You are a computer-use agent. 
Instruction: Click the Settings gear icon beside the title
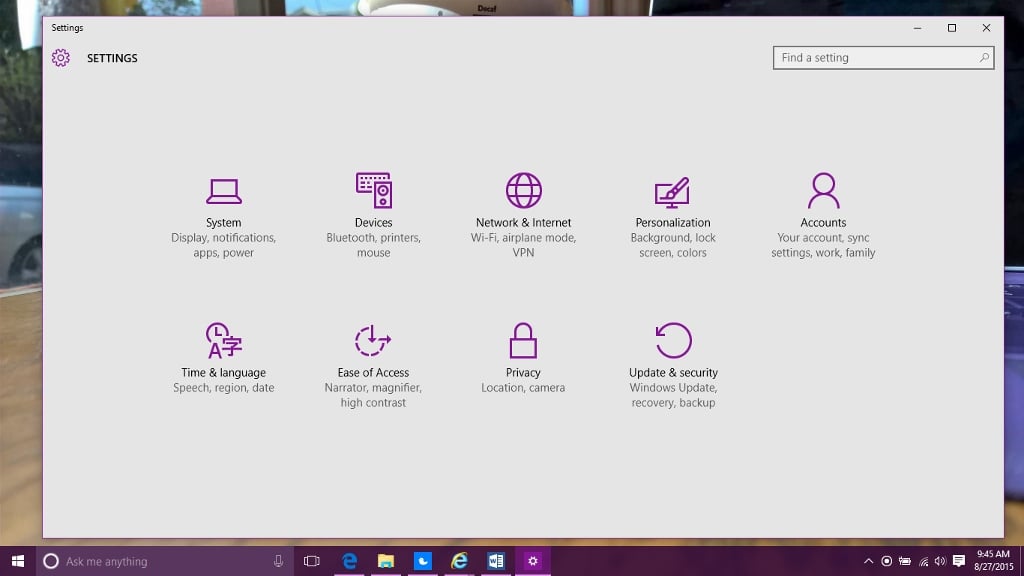[x=61, y=58]
